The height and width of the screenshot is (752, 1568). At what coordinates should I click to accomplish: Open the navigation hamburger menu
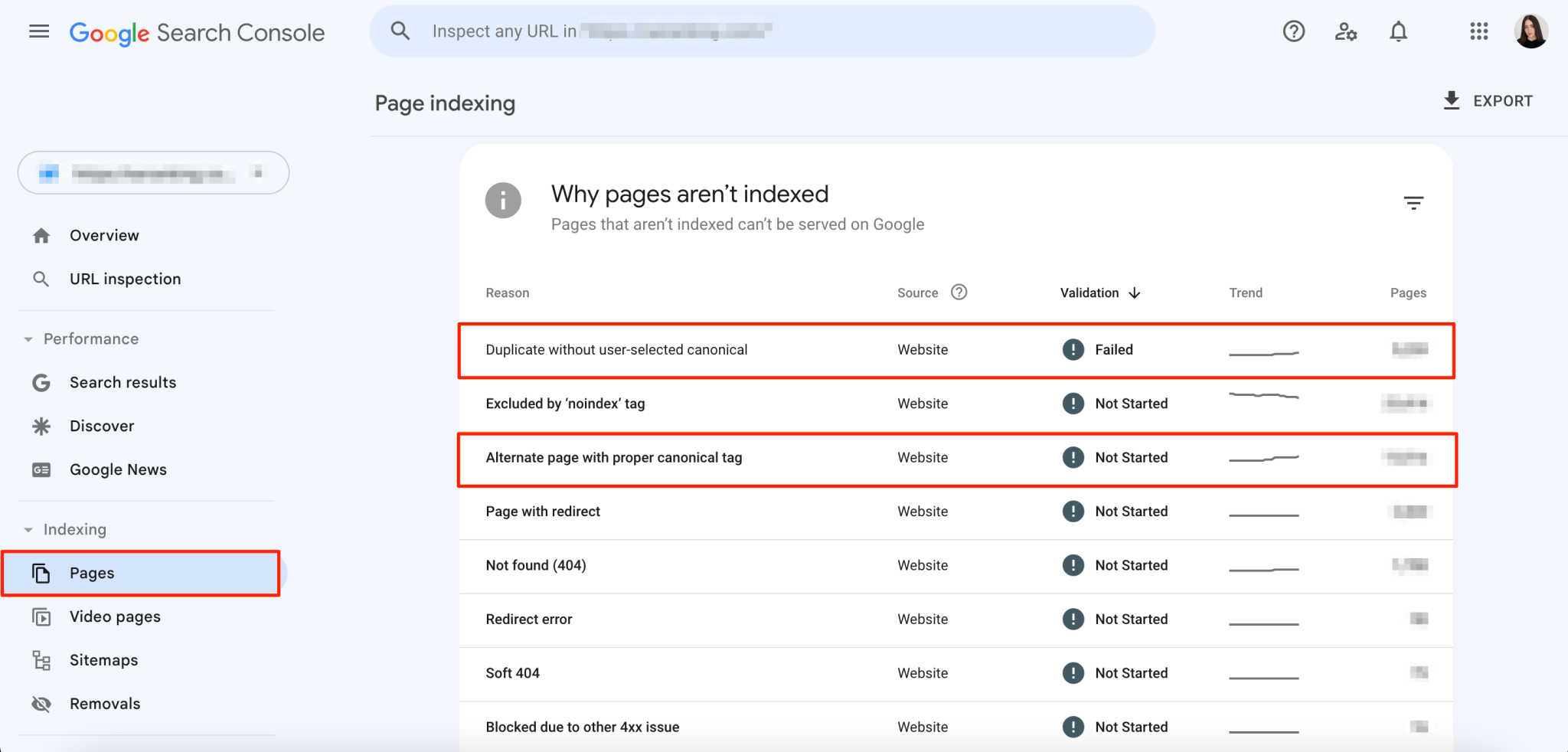(x=38, y=31)
